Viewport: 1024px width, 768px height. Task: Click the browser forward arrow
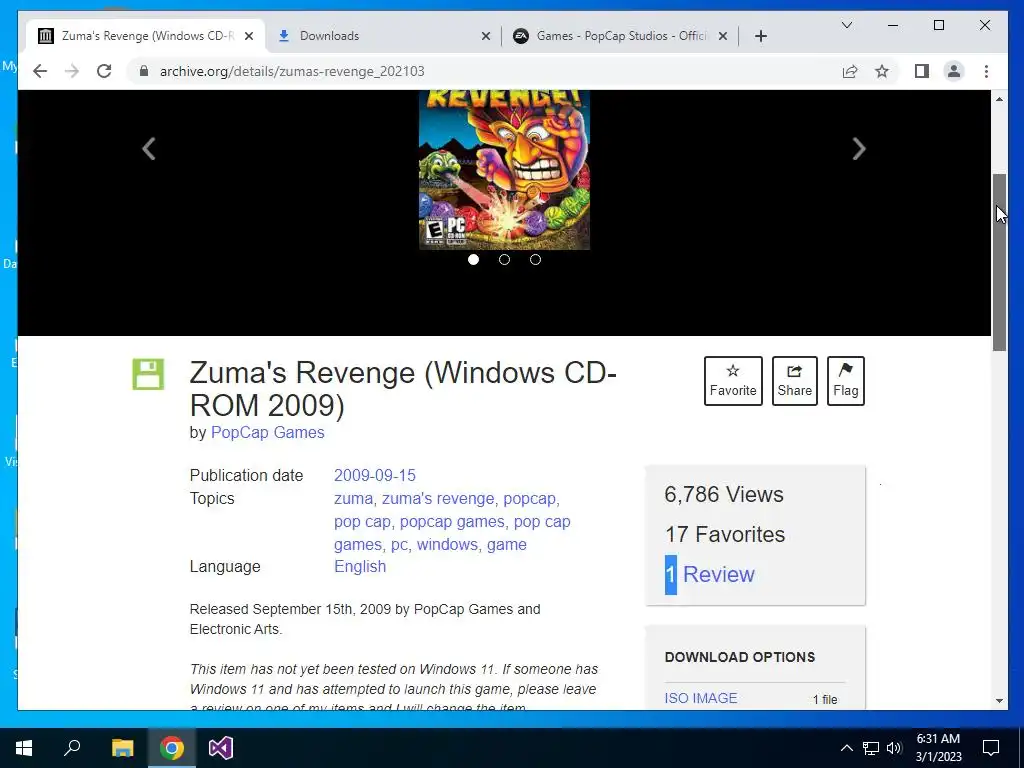[x=72, y=71]
